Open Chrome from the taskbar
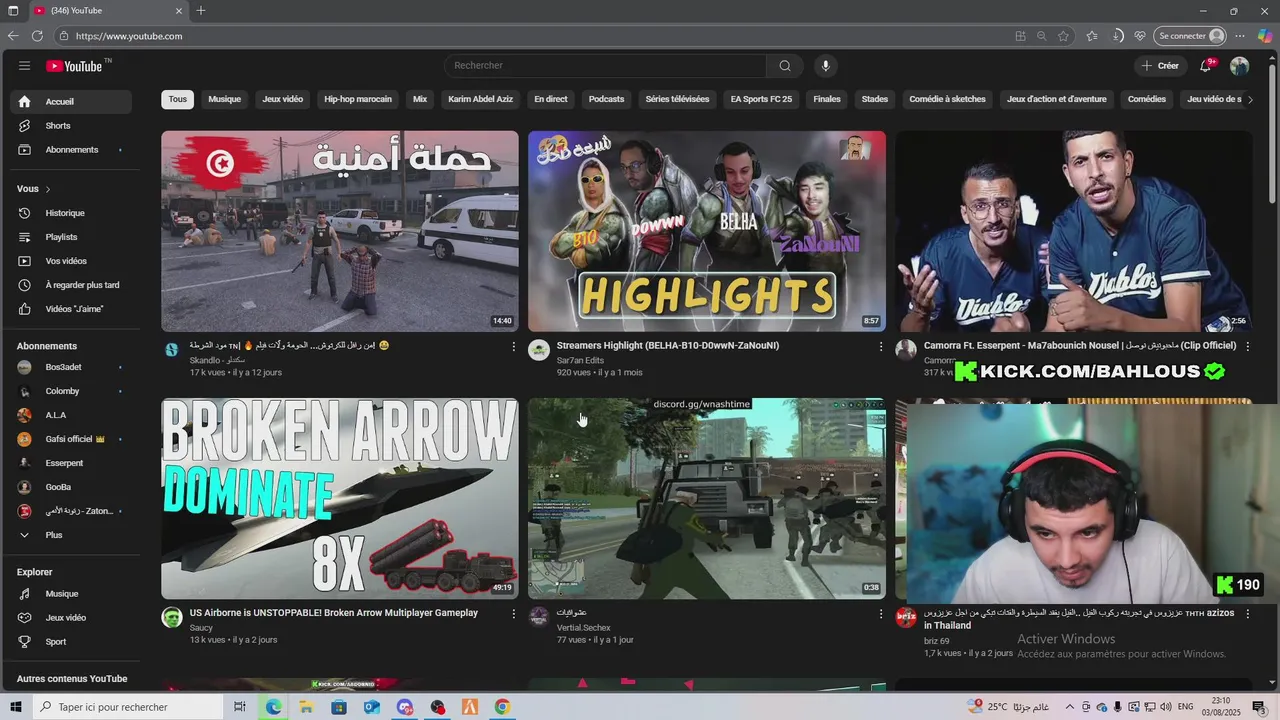Screen dimensions: 1280x720 coord(502,707)
